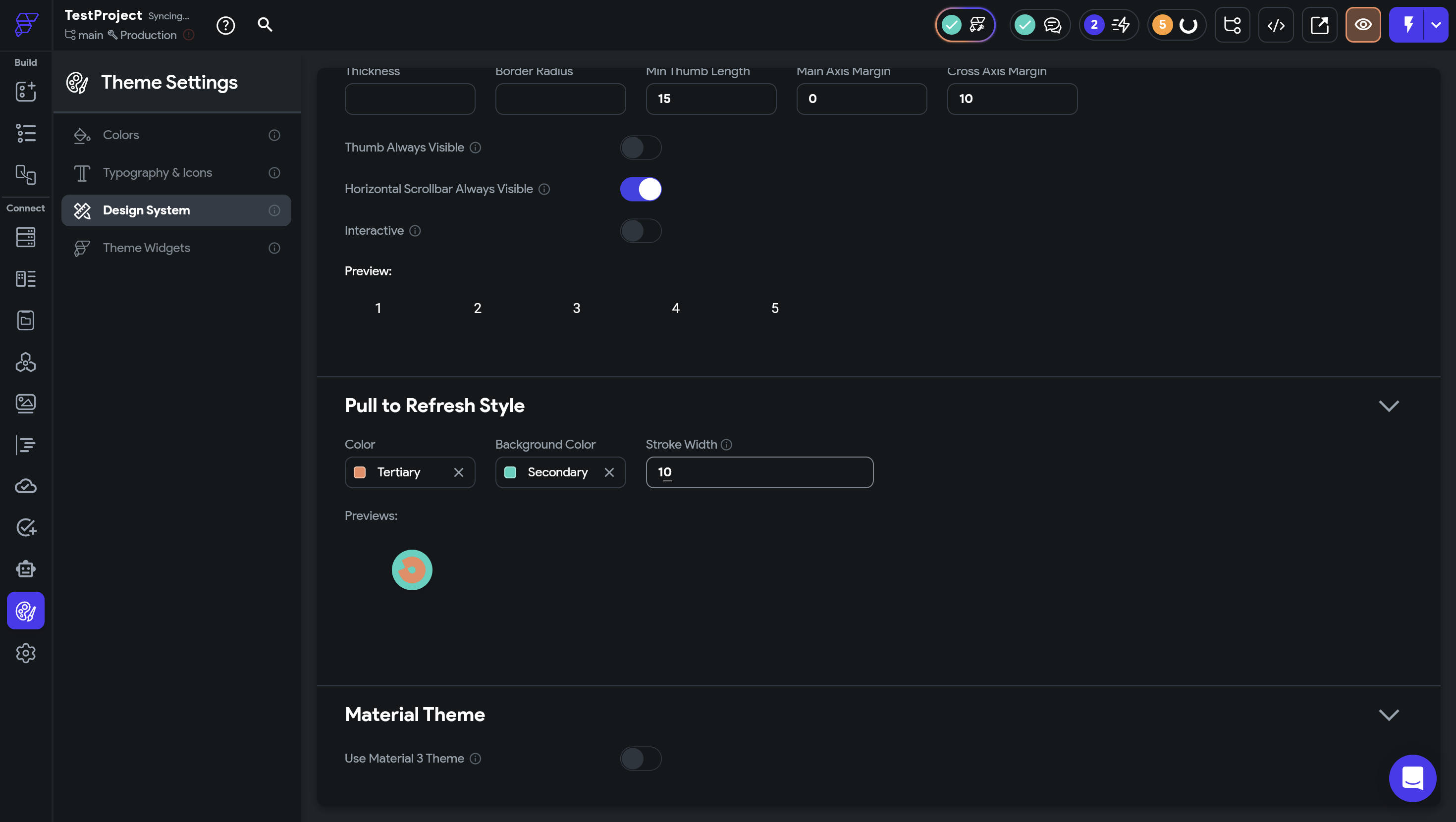The width and height of the screenshot is (1456, 822).
Task: Click the chat support bubble button
Action: click(x=1412, y=778)
